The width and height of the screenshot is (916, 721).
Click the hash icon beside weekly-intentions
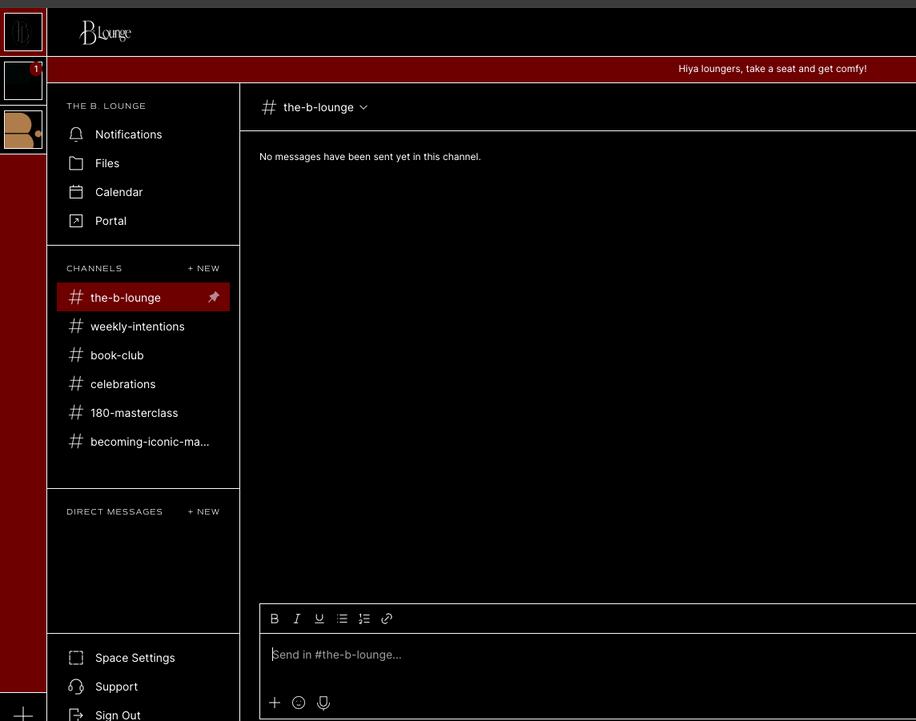click(x=76, y=326)
